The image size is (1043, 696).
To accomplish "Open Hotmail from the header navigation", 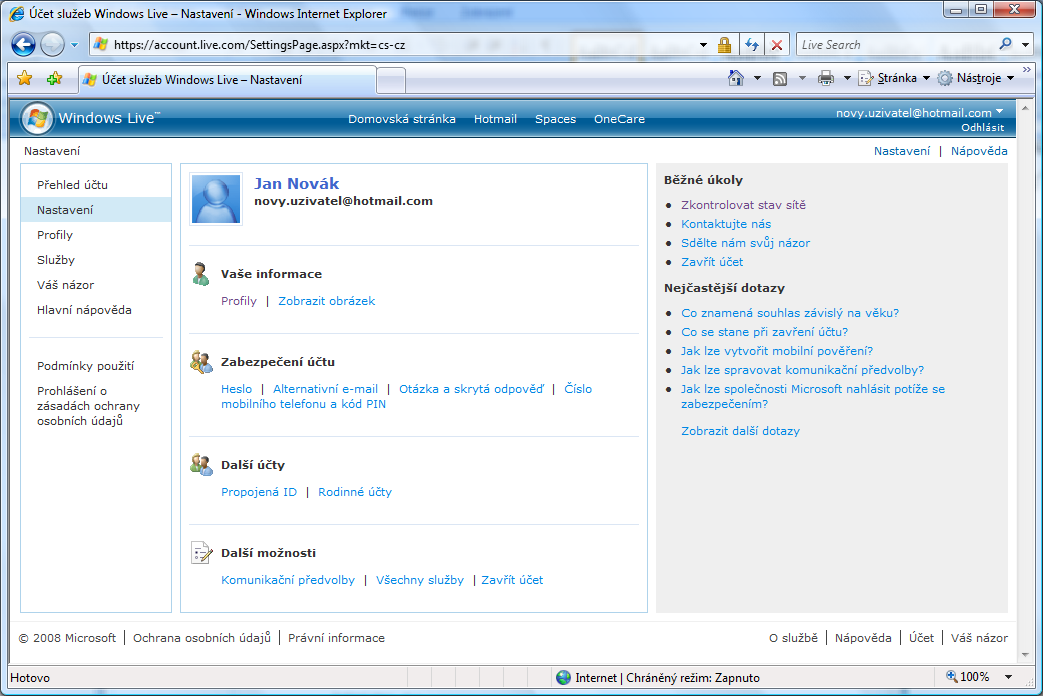I will (495, 119).
